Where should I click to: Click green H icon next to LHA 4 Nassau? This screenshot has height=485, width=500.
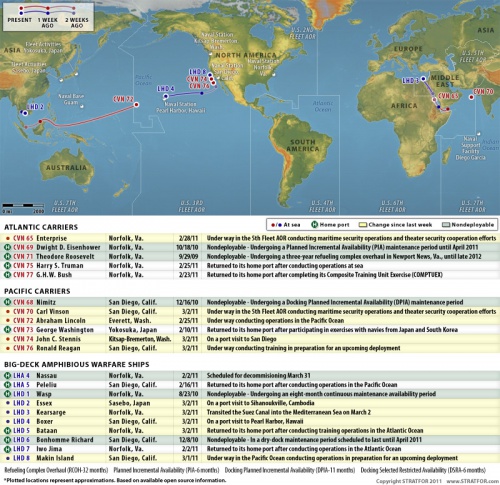(x=7, y=375)
